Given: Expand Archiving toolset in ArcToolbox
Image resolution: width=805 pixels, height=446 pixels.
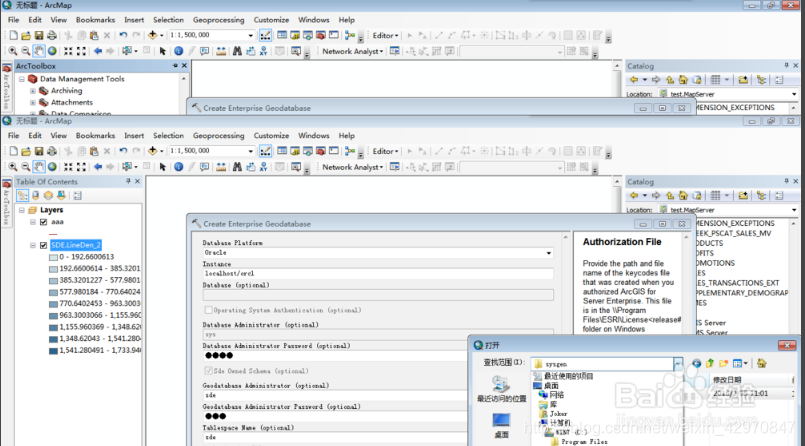Looking at the screenshot, I should coord(33,91).
